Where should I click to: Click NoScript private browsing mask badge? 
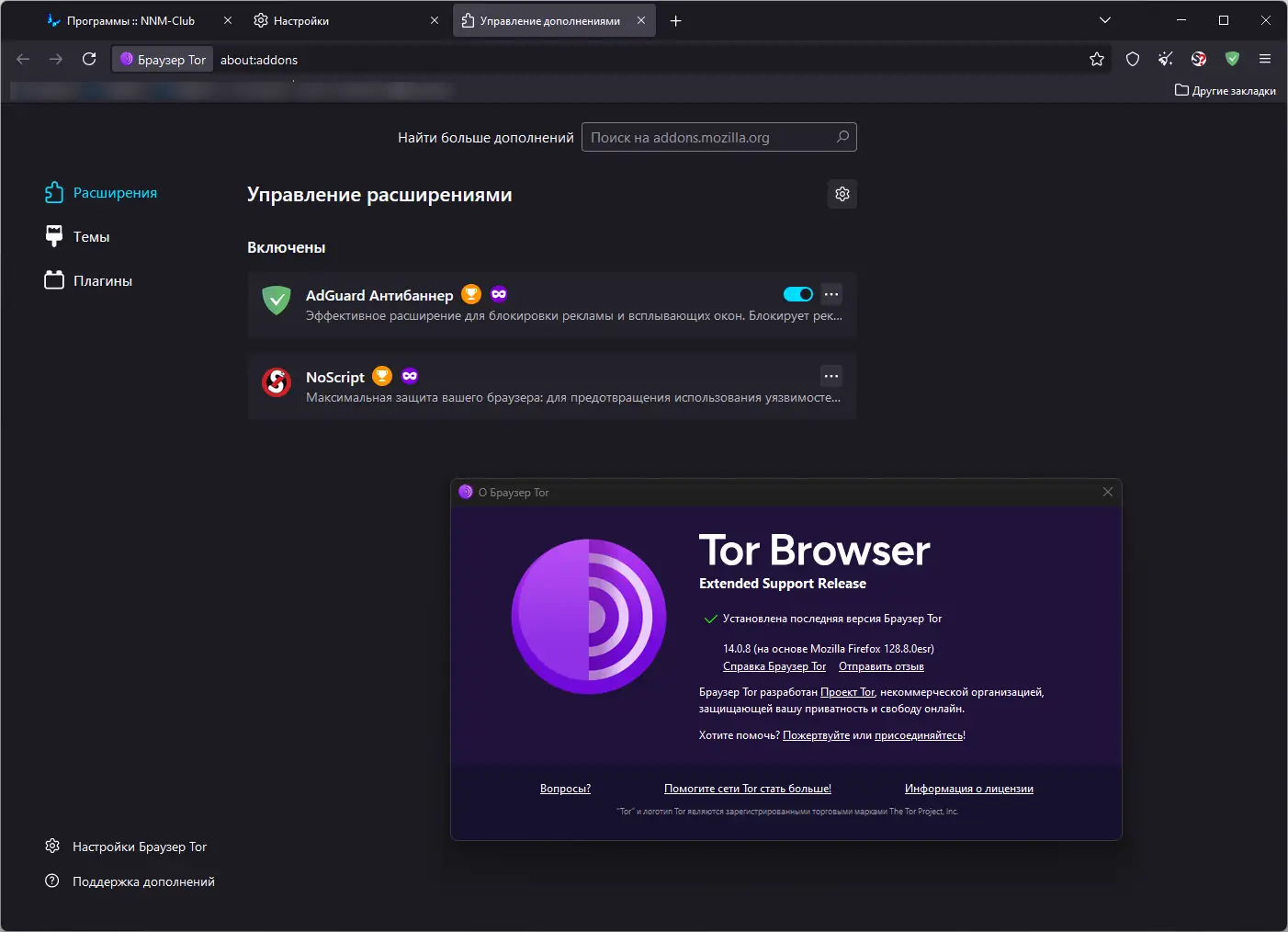click(410, 376)
